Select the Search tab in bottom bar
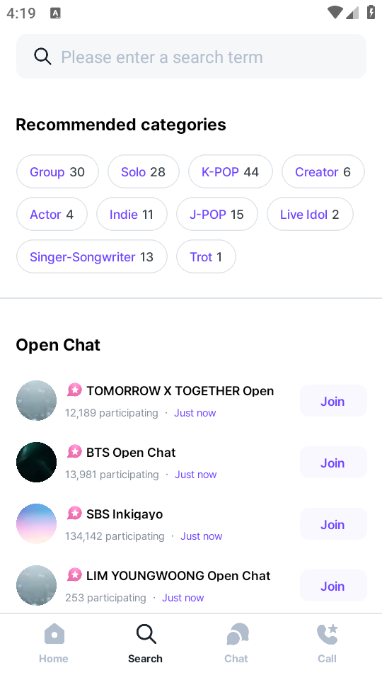The height and width of the screenshot is (680, 382). click(146, 644)
